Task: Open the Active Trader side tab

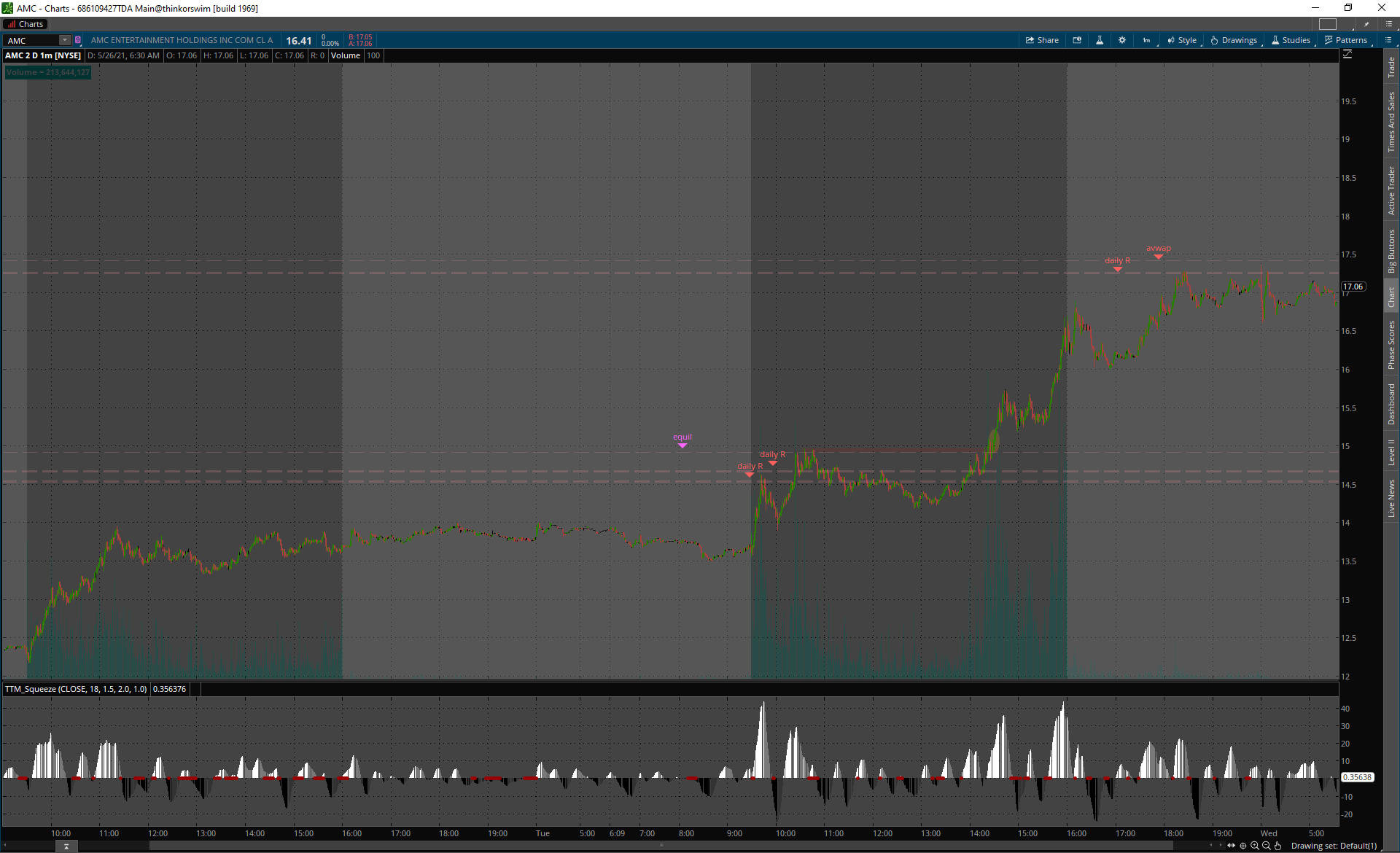Action: coord(1391,190)
